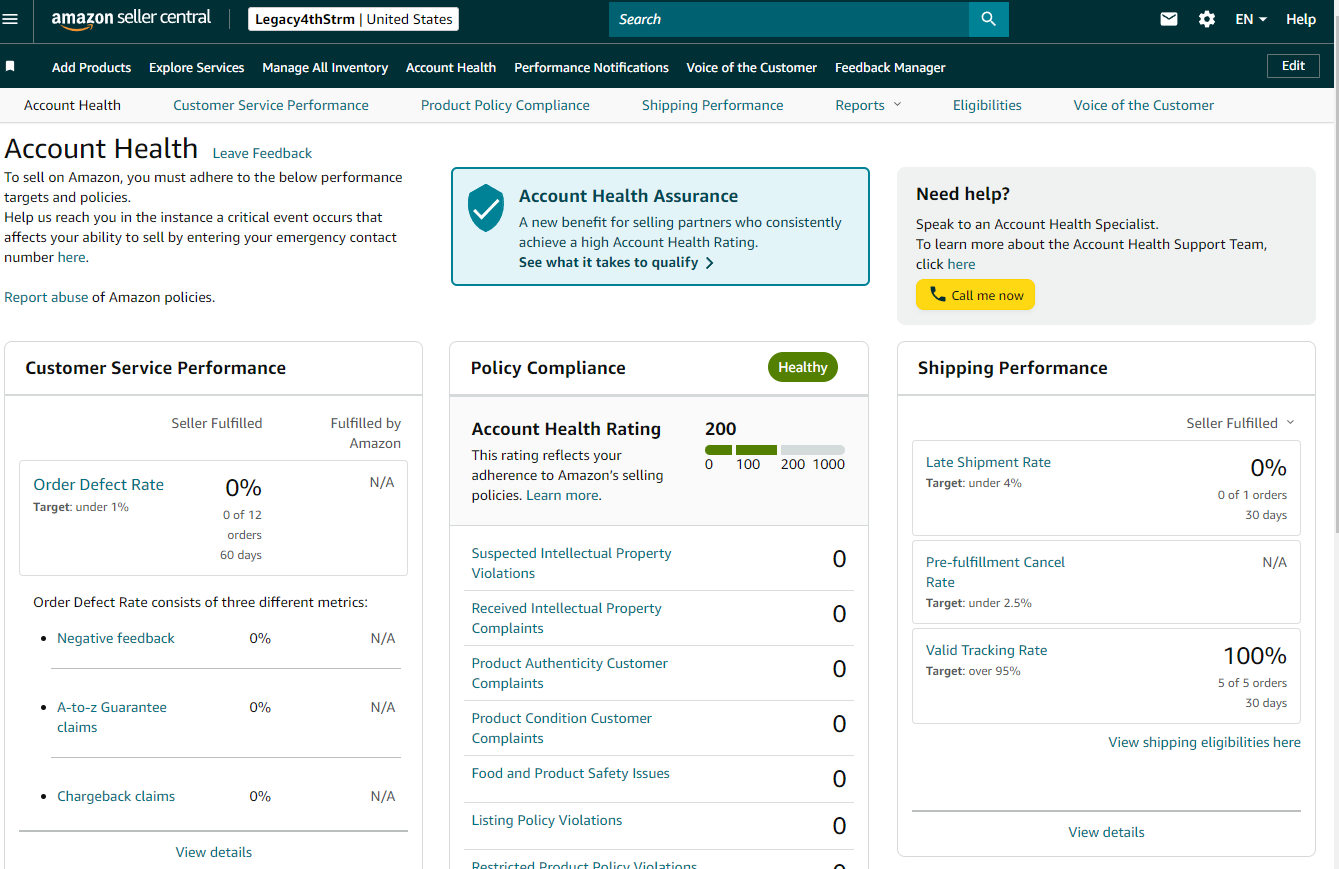Expand the EN language dropdown
The height and width of the screenshot is (869, 1339).
coord(1251,19)
